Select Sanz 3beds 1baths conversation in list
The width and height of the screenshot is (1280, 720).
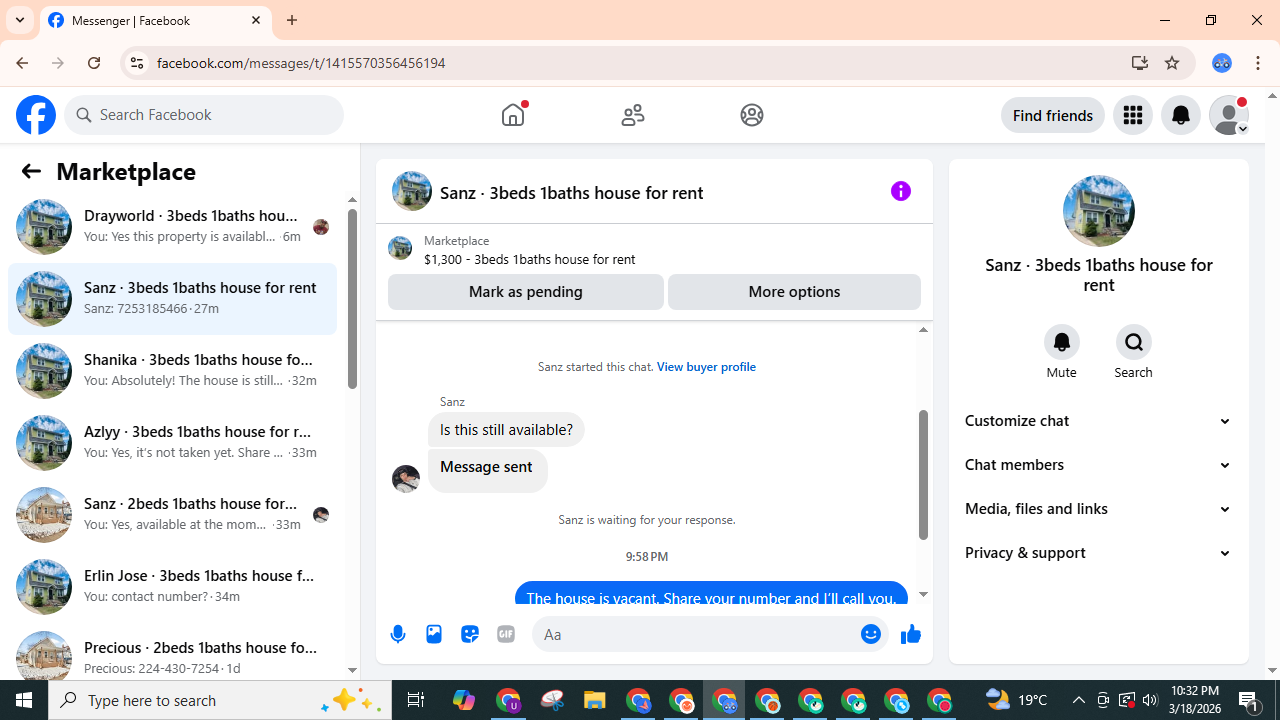[172, 298]
